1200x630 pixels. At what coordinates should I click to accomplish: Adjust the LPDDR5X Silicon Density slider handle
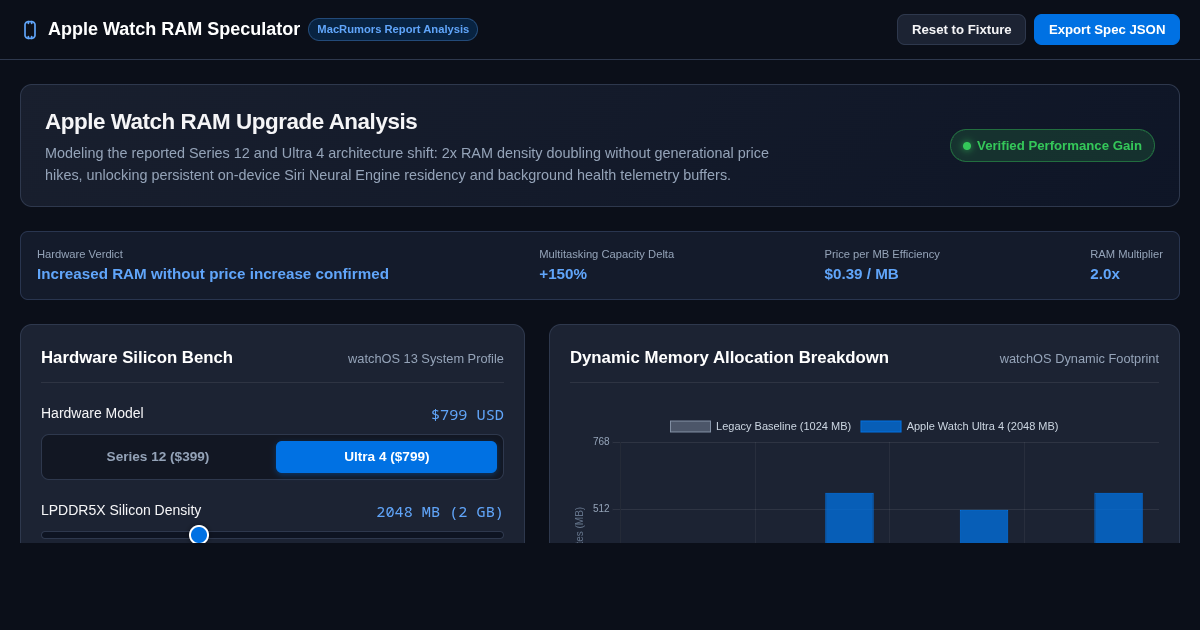pyautogui.click(x=199, y=535)
